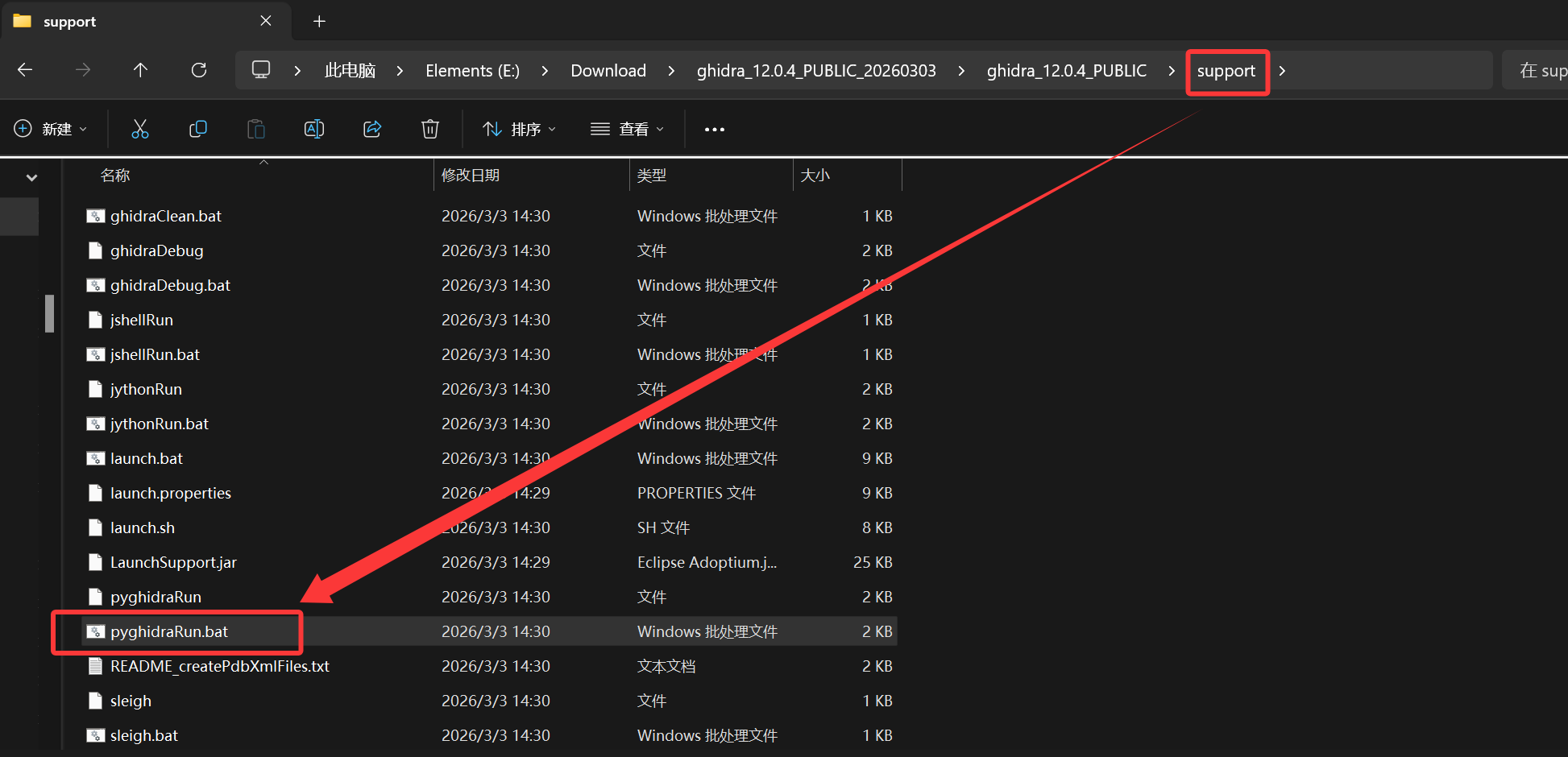The height and width of the screenshot is (757, 1568).
Task: Copy the selected item
Action: [197, 129]
